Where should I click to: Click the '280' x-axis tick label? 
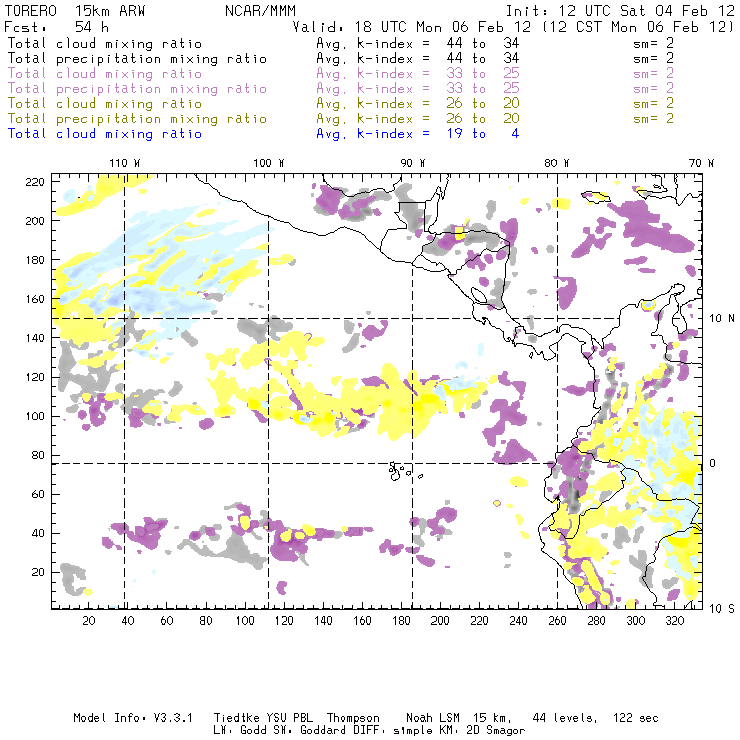click(597, 621)
